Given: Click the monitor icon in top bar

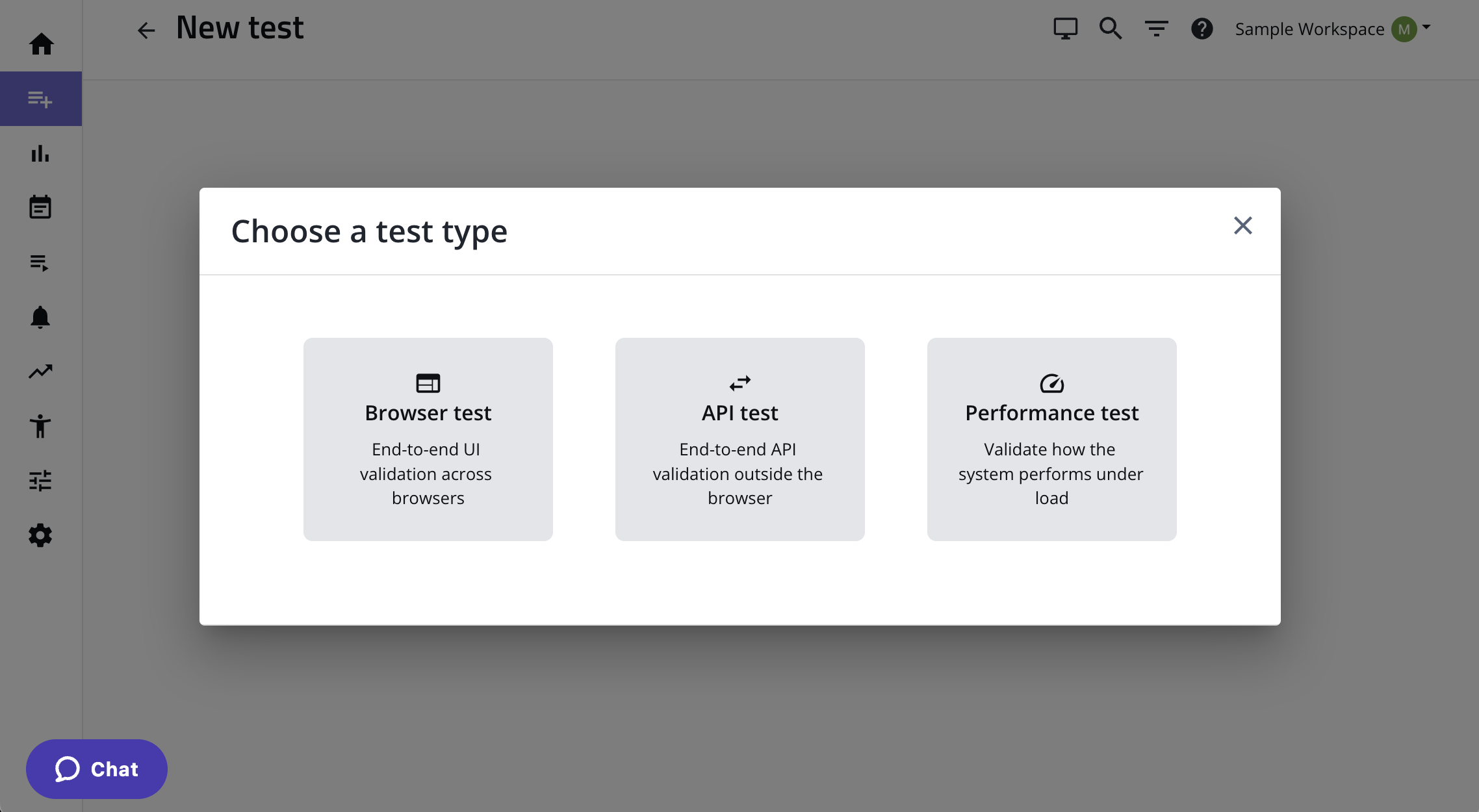Looking at the screenshot, I should [1065, 29].
